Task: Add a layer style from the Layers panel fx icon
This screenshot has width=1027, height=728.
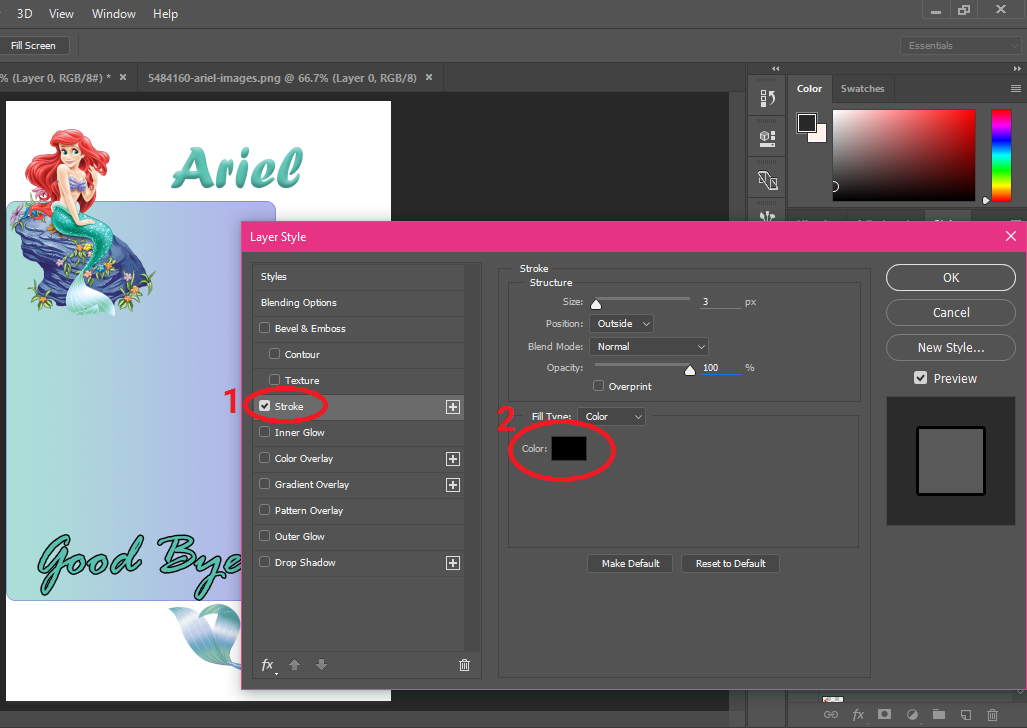Action: (858, 714)
